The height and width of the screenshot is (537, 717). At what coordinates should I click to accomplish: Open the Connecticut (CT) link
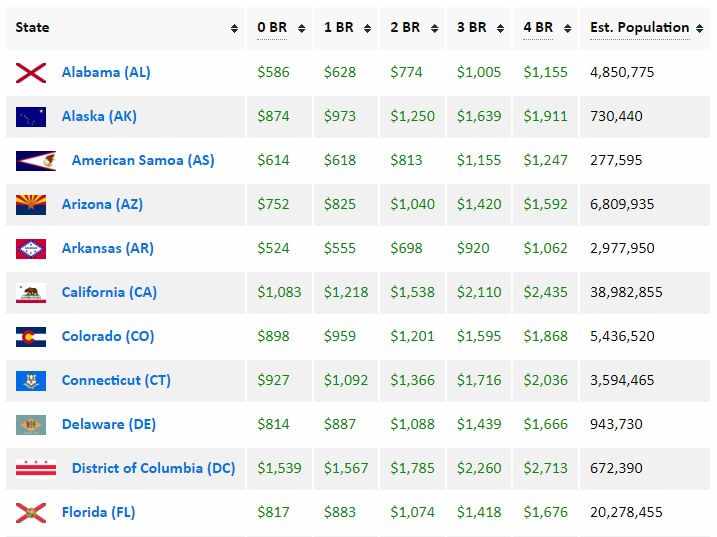(x=116, y=380)
